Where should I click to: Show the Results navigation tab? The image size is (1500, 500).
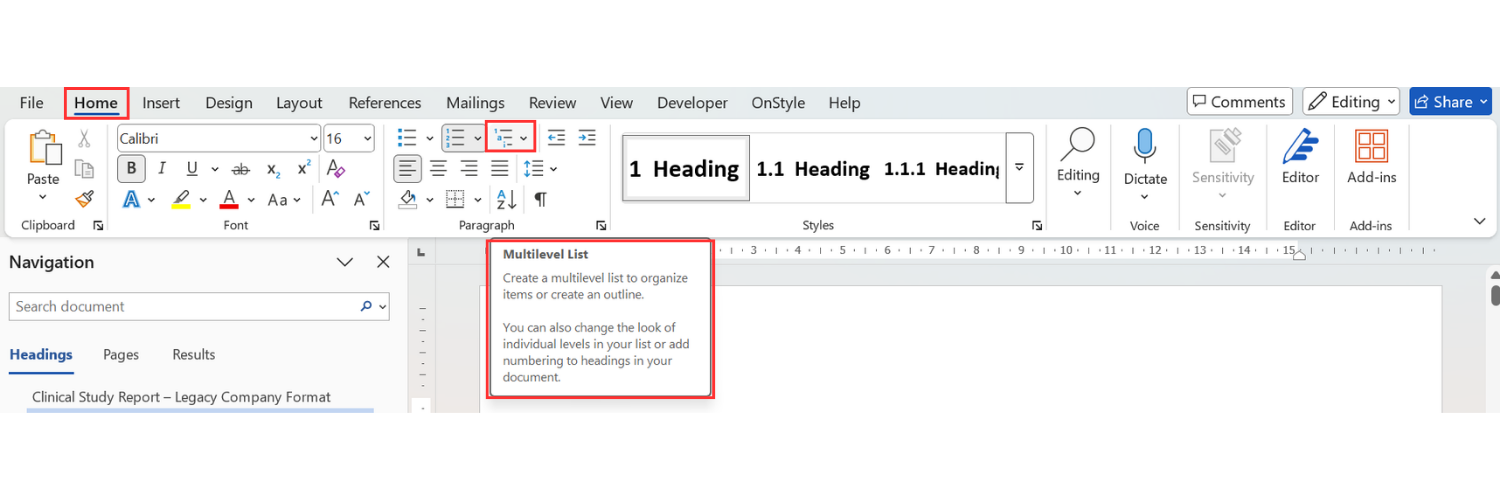(x=194, y=354)
